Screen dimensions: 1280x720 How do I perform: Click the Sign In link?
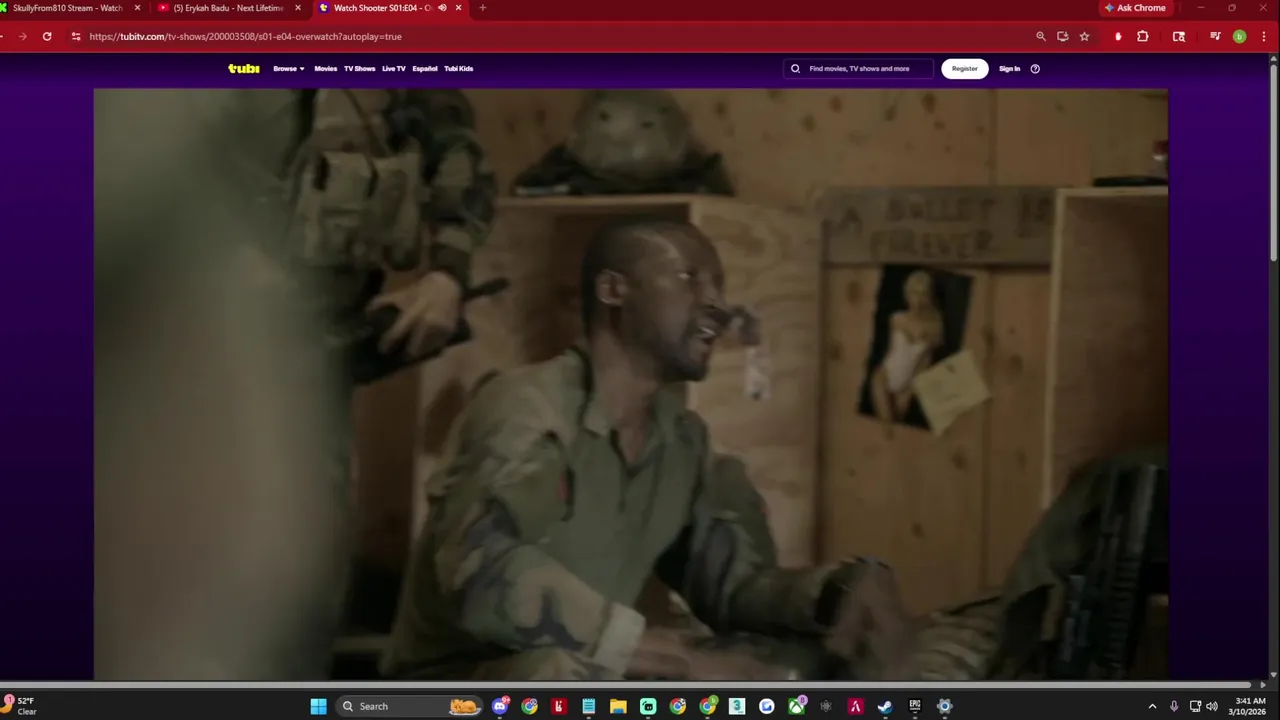[1010, 69]
